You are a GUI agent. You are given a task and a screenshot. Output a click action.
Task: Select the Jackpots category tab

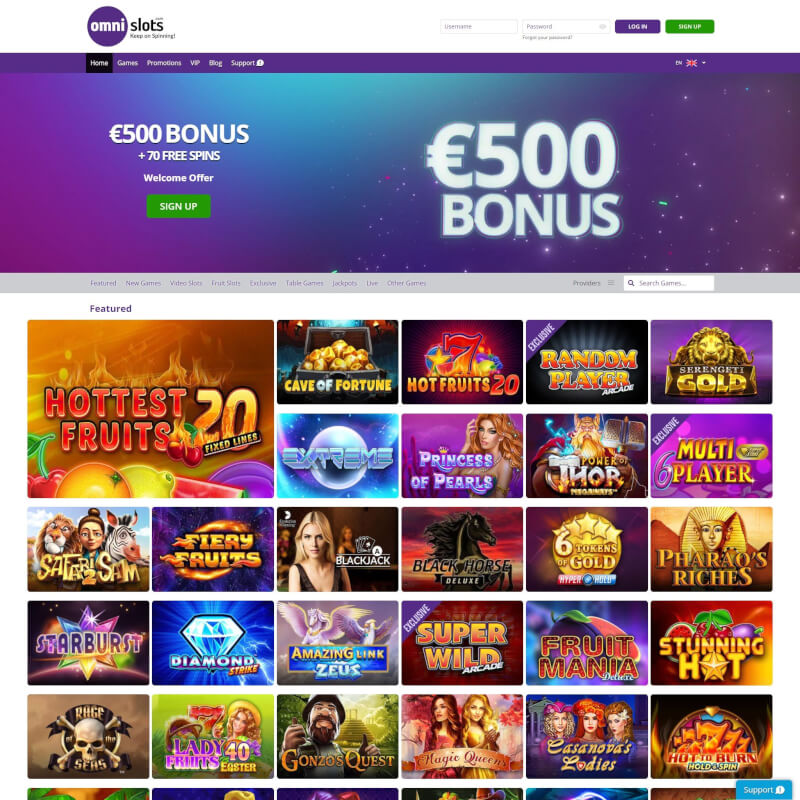344,283
